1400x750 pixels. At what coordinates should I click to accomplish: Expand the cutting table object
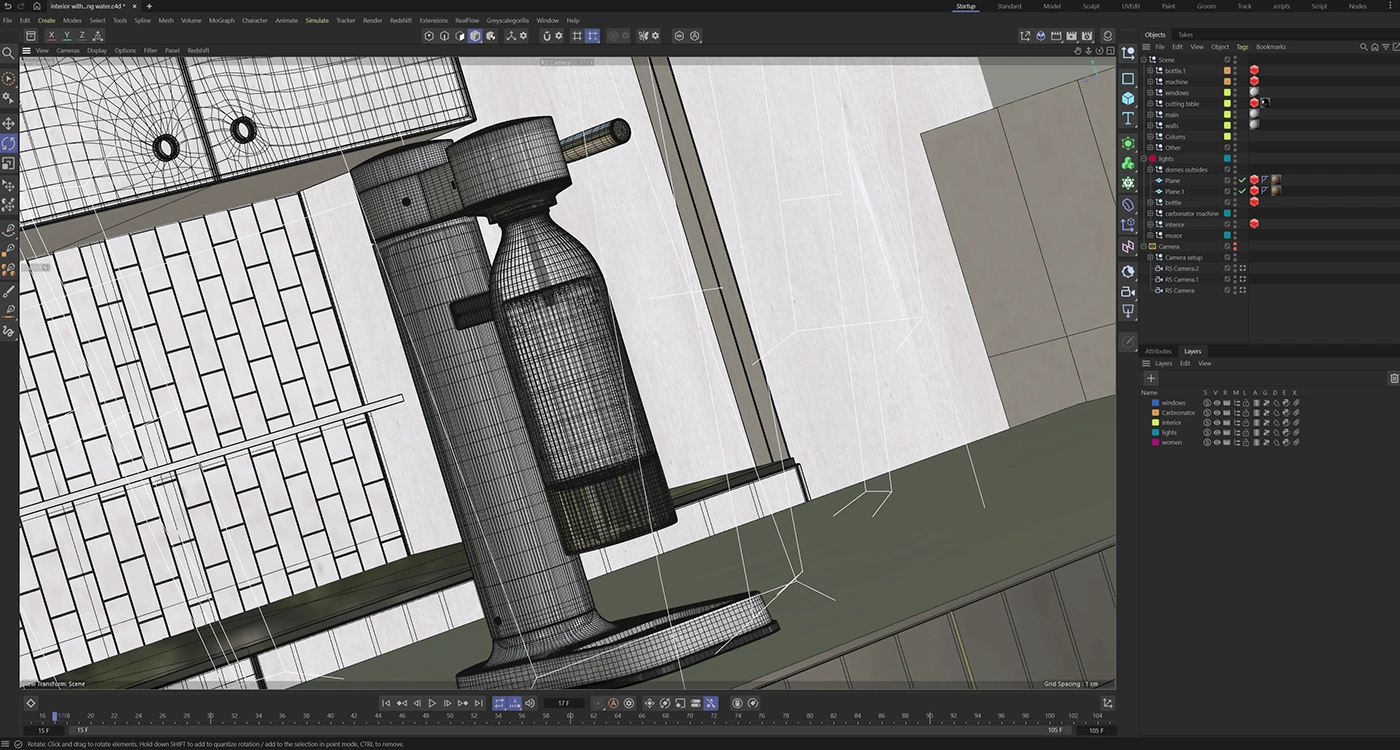(x=1150, y=104)
